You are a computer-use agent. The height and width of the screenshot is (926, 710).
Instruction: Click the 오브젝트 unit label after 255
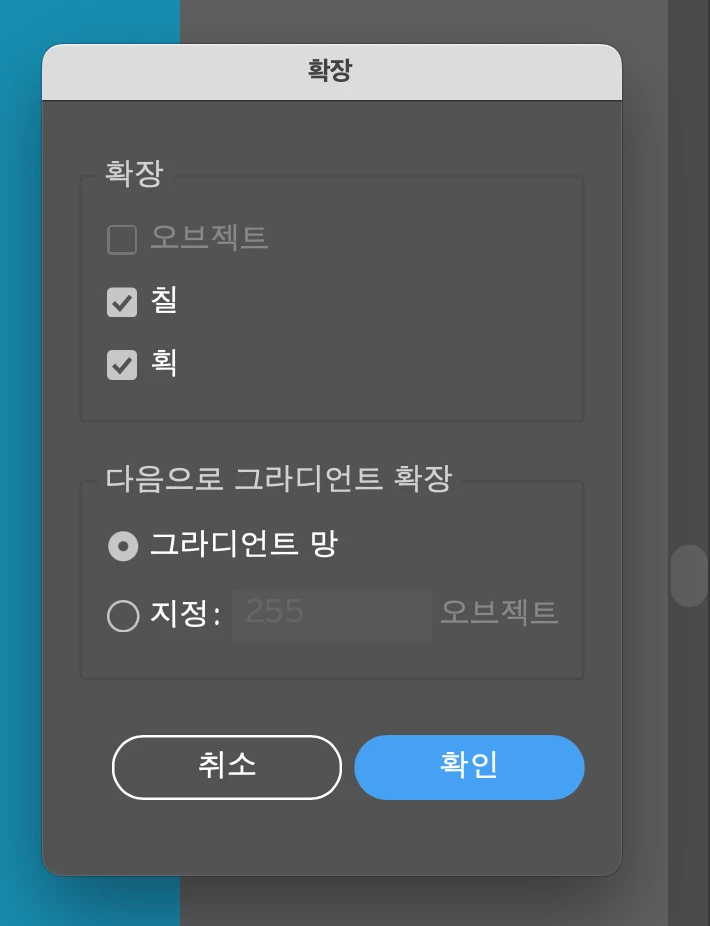(x=499, y=612)
